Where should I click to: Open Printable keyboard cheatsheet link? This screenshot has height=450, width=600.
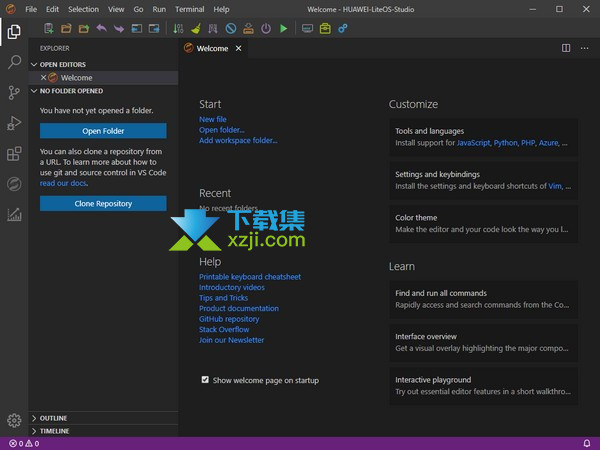coord(250,277)
